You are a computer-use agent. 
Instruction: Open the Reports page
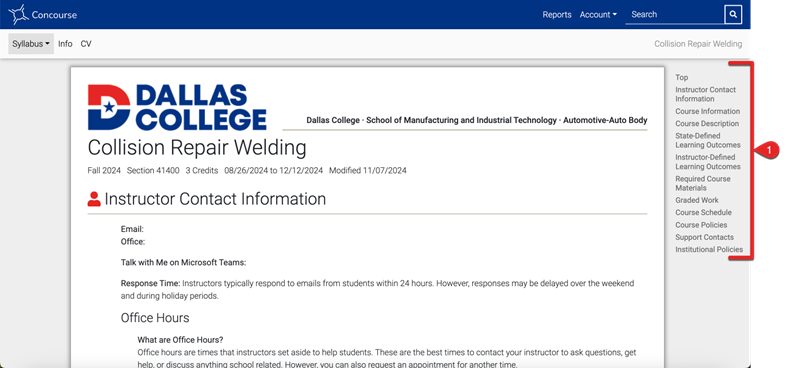pos(557,15)
